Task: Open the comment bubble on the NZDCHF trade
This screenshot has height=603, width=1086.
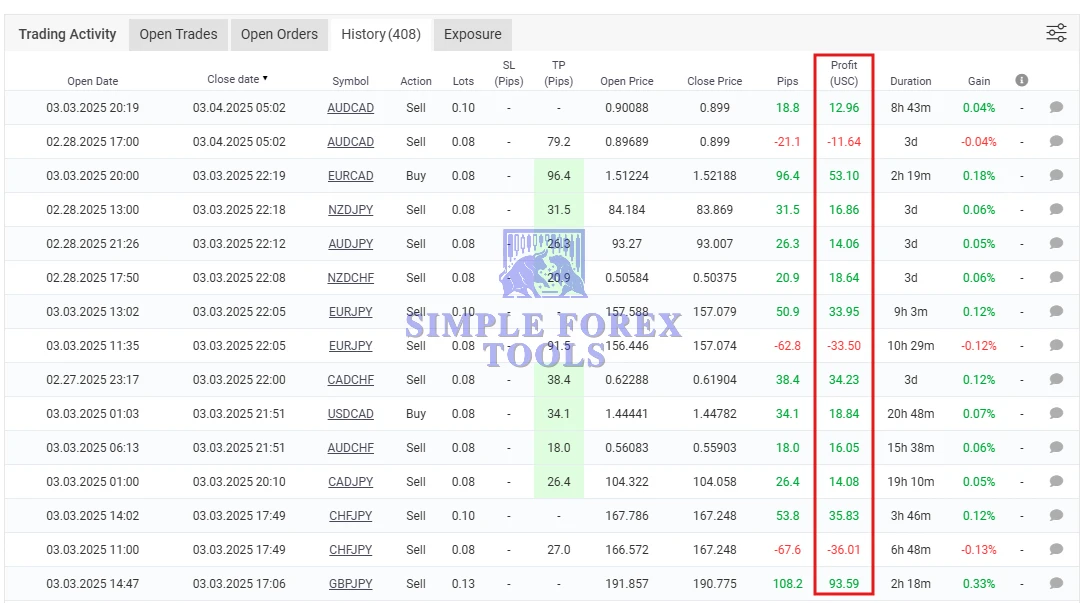Action: tap(1056, 277)
